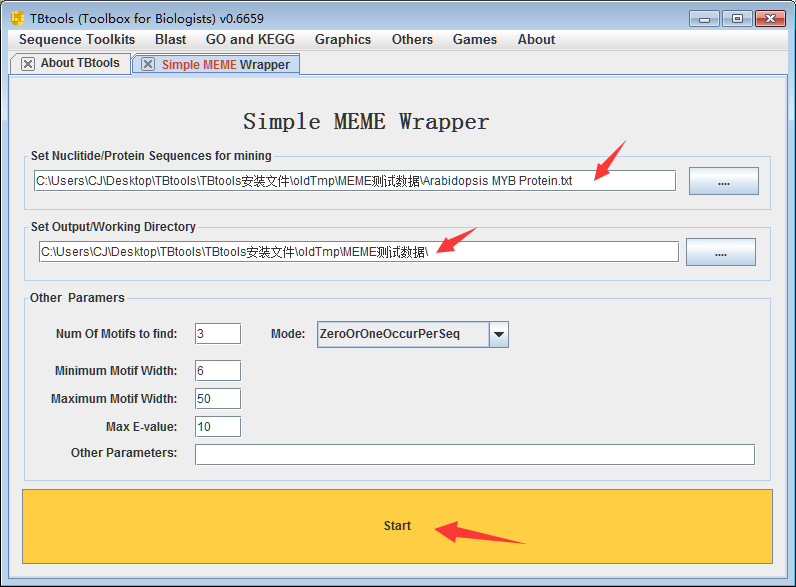
Task: Open the Mode dropdown arrow
Action: point(499,334)
